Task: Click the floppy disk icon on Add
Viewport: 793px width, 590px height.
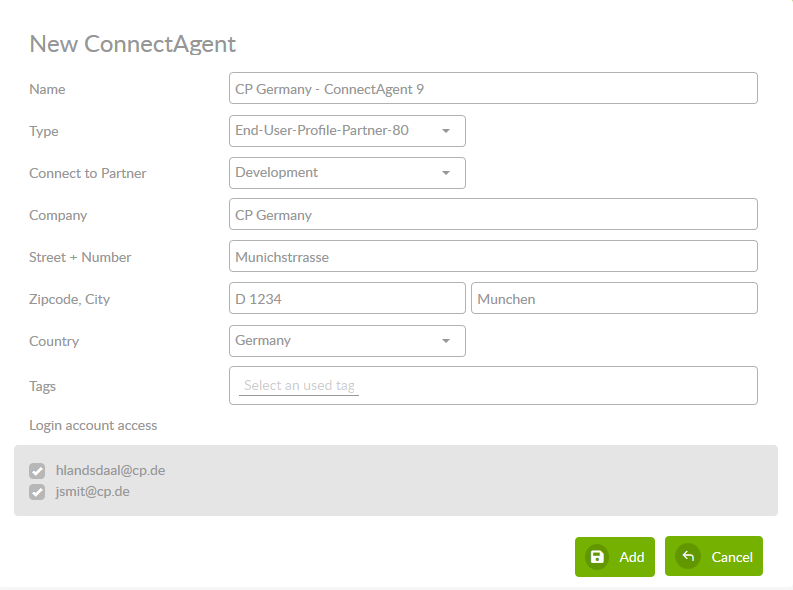Action: point(597,557)
